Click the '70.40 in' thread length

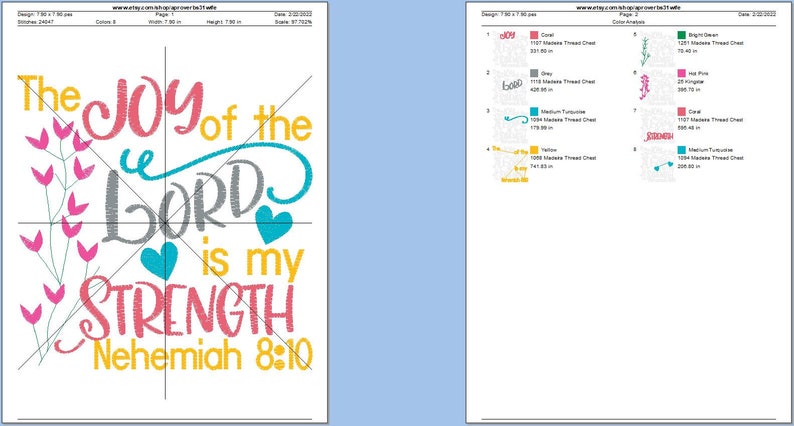[x=688, y=51]
